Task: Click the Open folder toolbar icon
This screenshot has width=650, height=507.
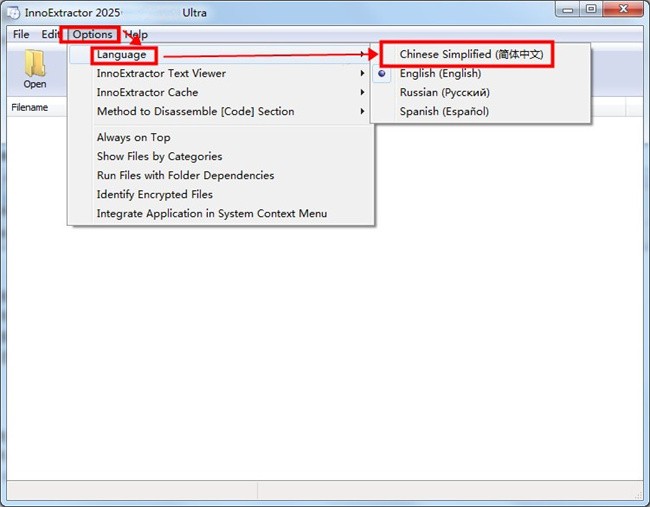Action: point(35,69)
